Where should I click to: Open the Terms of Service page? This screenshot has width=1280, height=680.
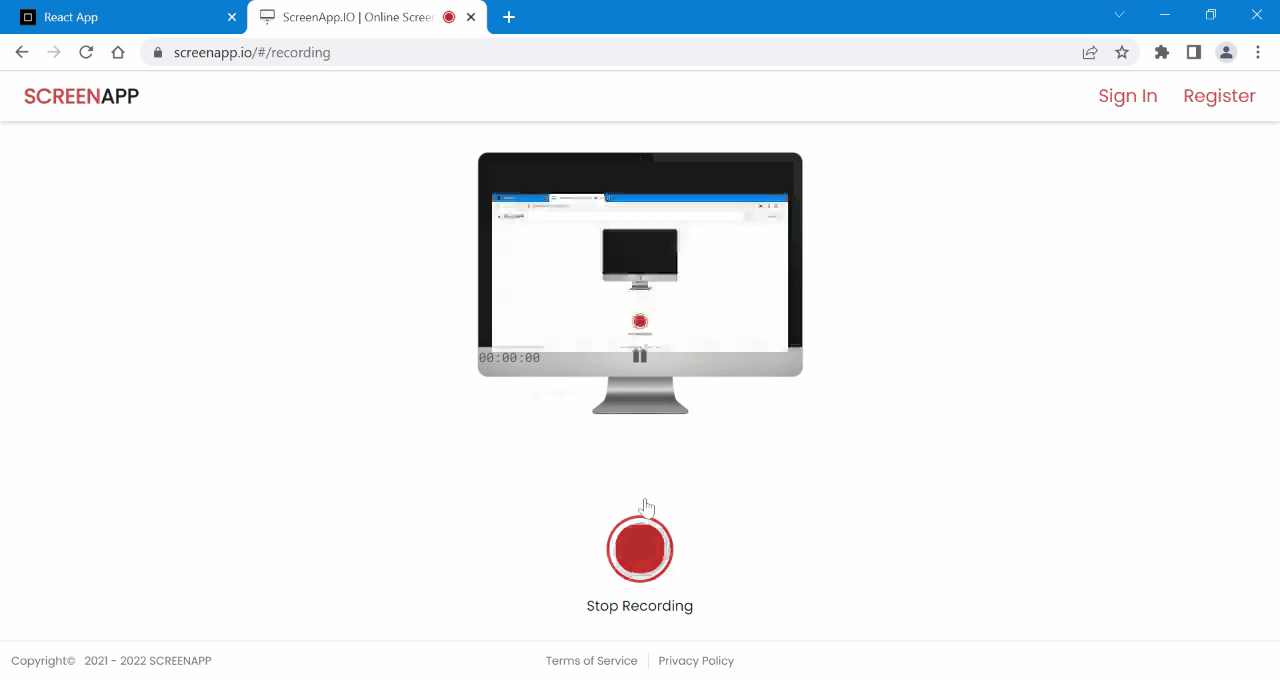click(x=591, y=660)
